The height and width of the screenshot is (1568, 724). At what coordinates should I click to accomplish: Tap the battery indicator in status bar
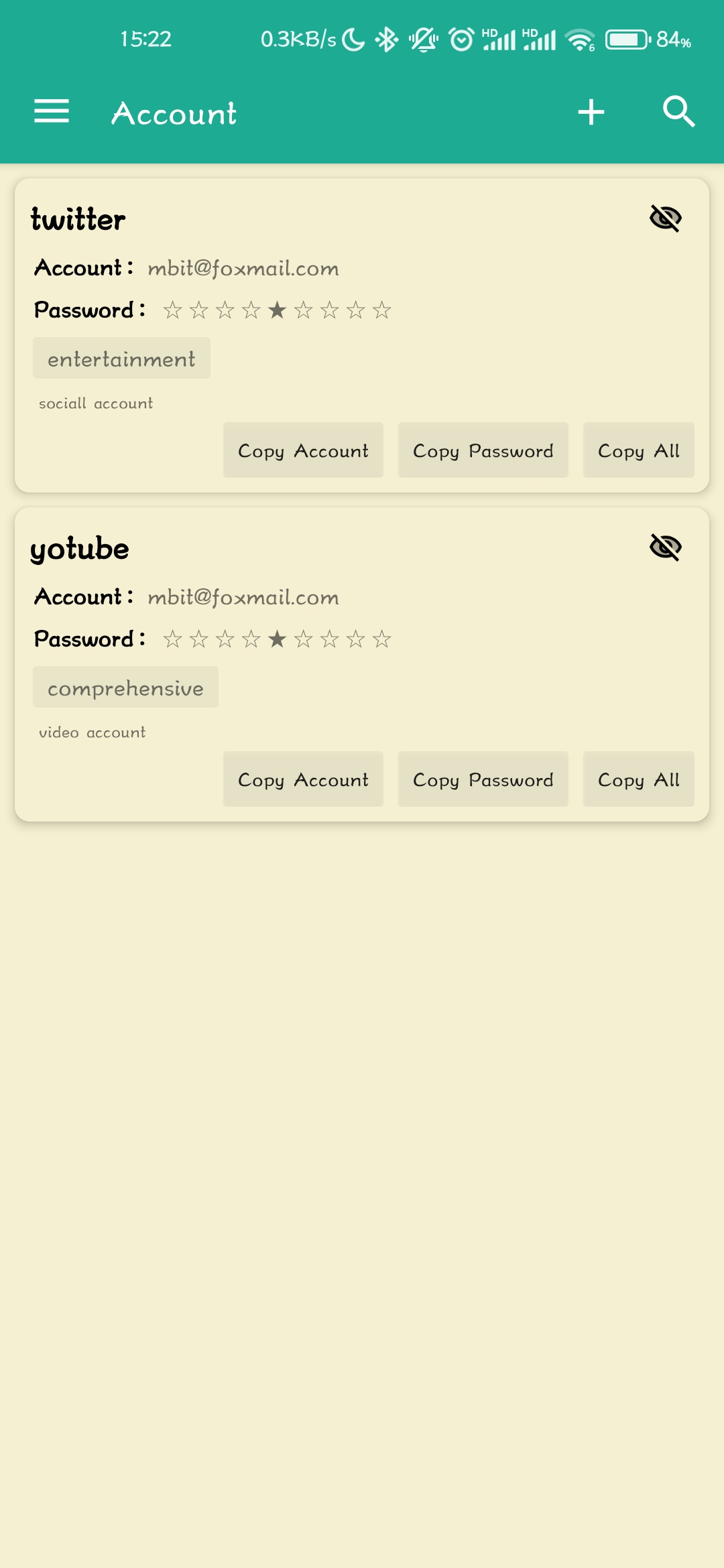628,40
